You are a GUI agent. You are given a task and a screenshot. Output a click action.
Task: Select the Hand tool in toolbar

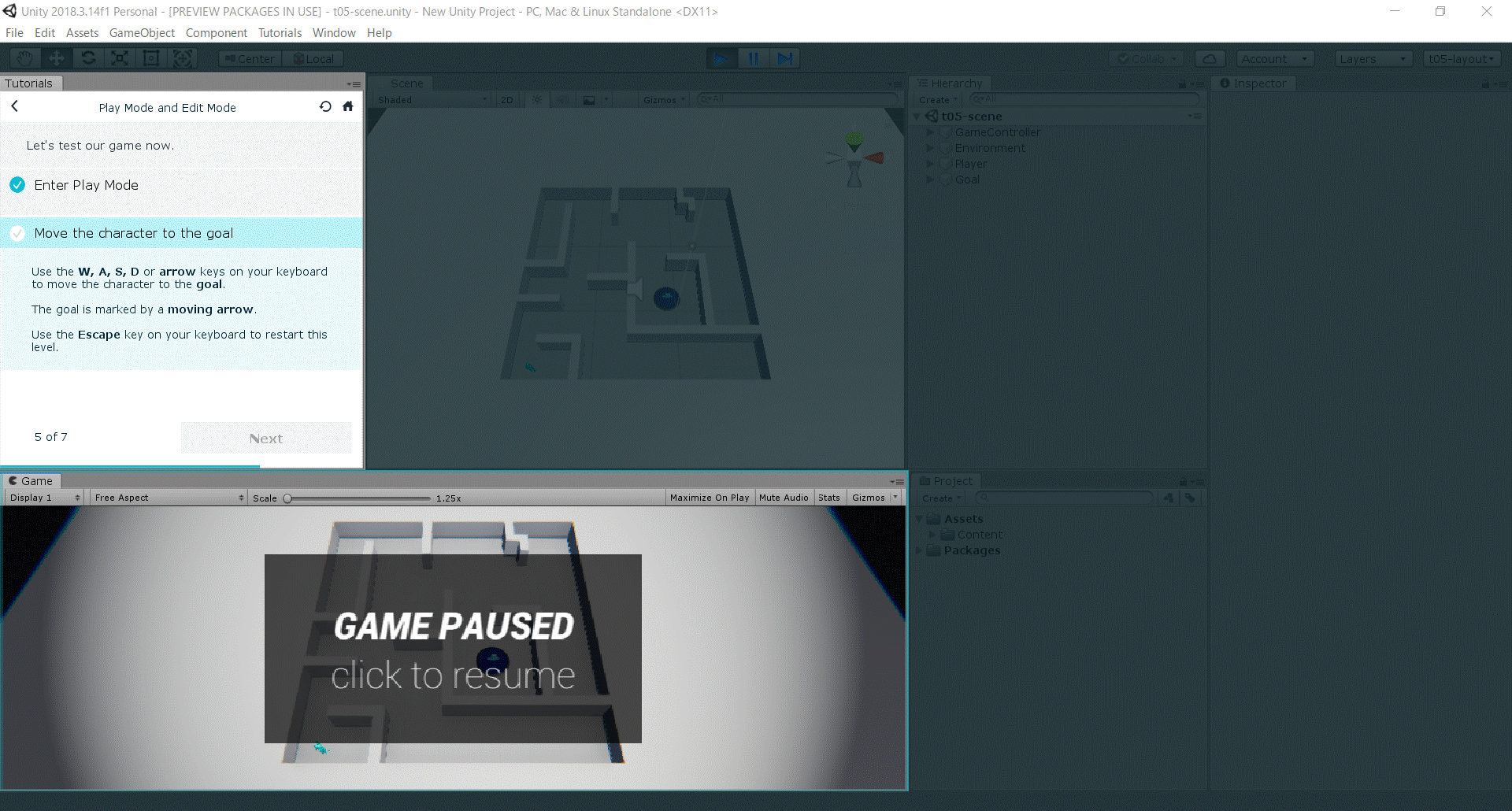25,58
